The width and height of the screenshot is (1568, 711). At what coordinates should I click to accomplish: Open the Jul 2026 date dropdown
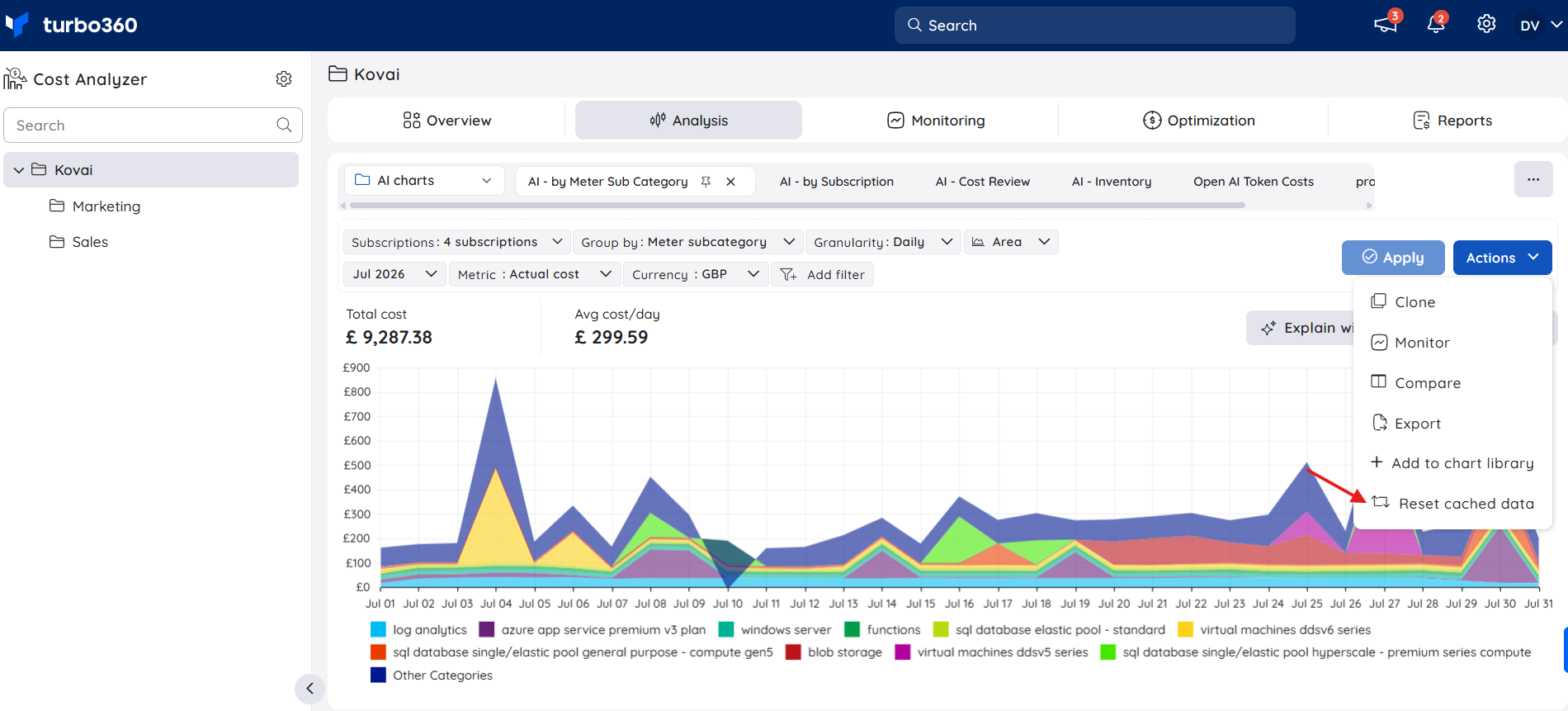tap(394, 274)
